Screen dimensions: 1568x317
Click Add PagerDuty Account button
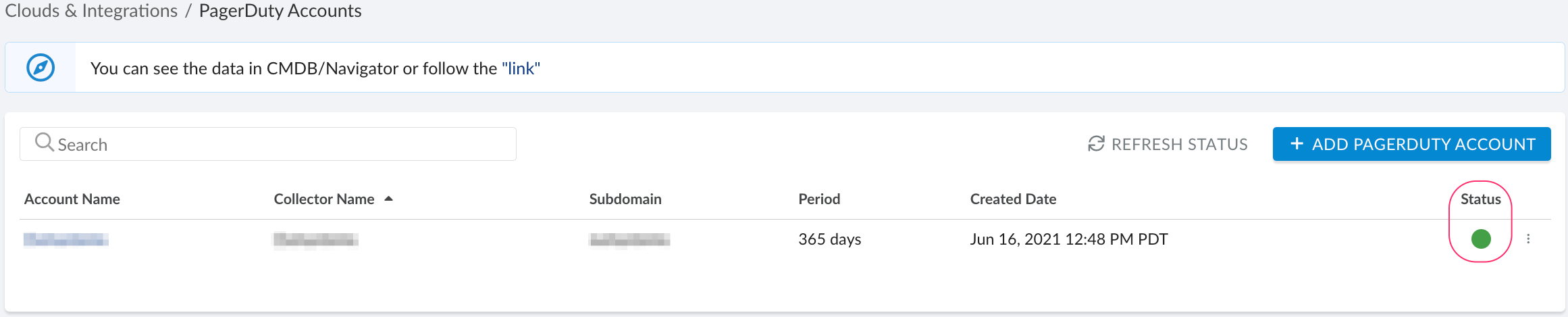(x=1411, y=144)
